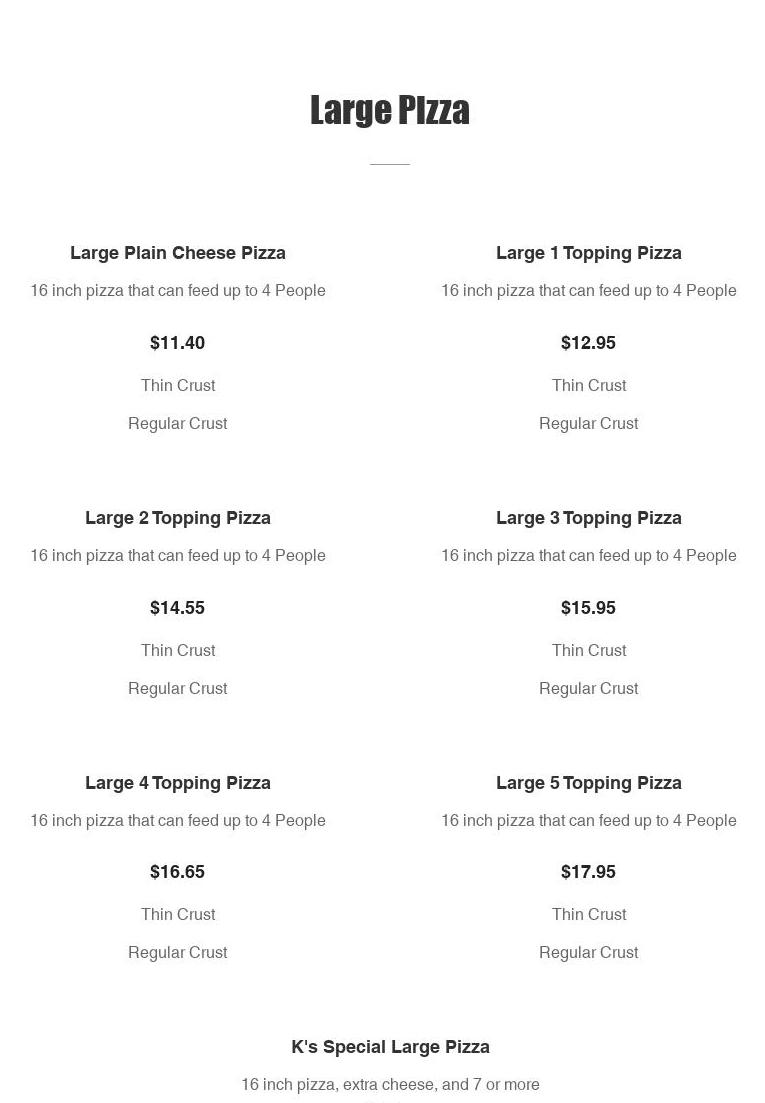Image resolution: width=765 pixels, height=1103 pixels.
Task: Select Thin Crust for Large 3 Topping Pizza
Action: click(589, 650)
